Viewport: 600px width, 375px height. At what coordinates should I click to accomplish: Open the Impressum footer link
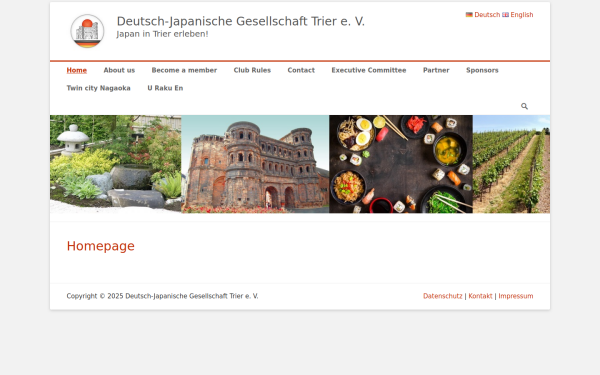(516, 296)
